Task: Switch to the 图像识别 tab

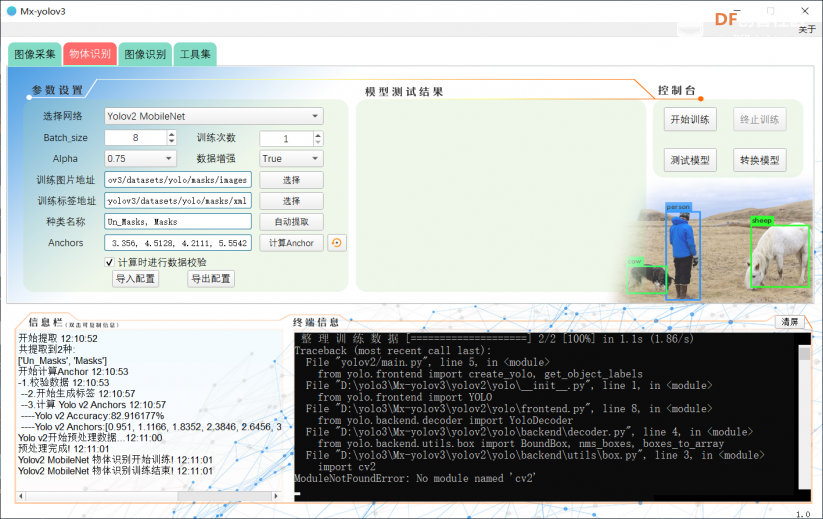Action: pyautogui.click(x=145, y=54)
